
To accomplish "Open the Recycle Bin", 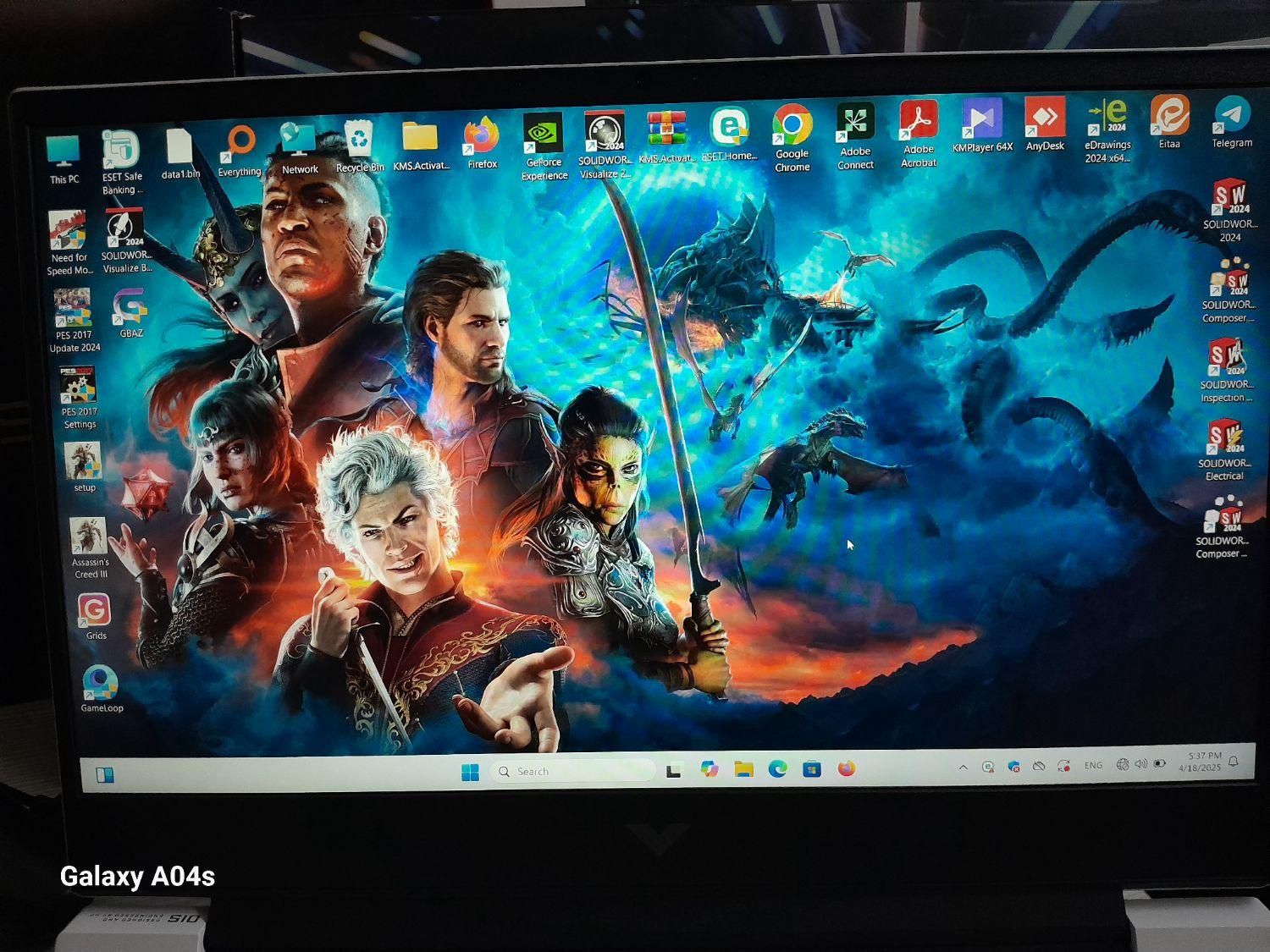I will [x=360, y=146].
